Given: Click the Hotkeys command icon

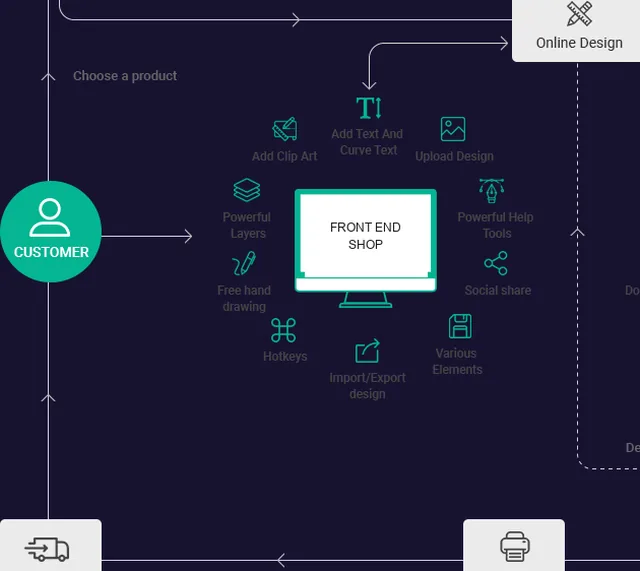Looking at the screenshot, I should (x=283, y=330).
